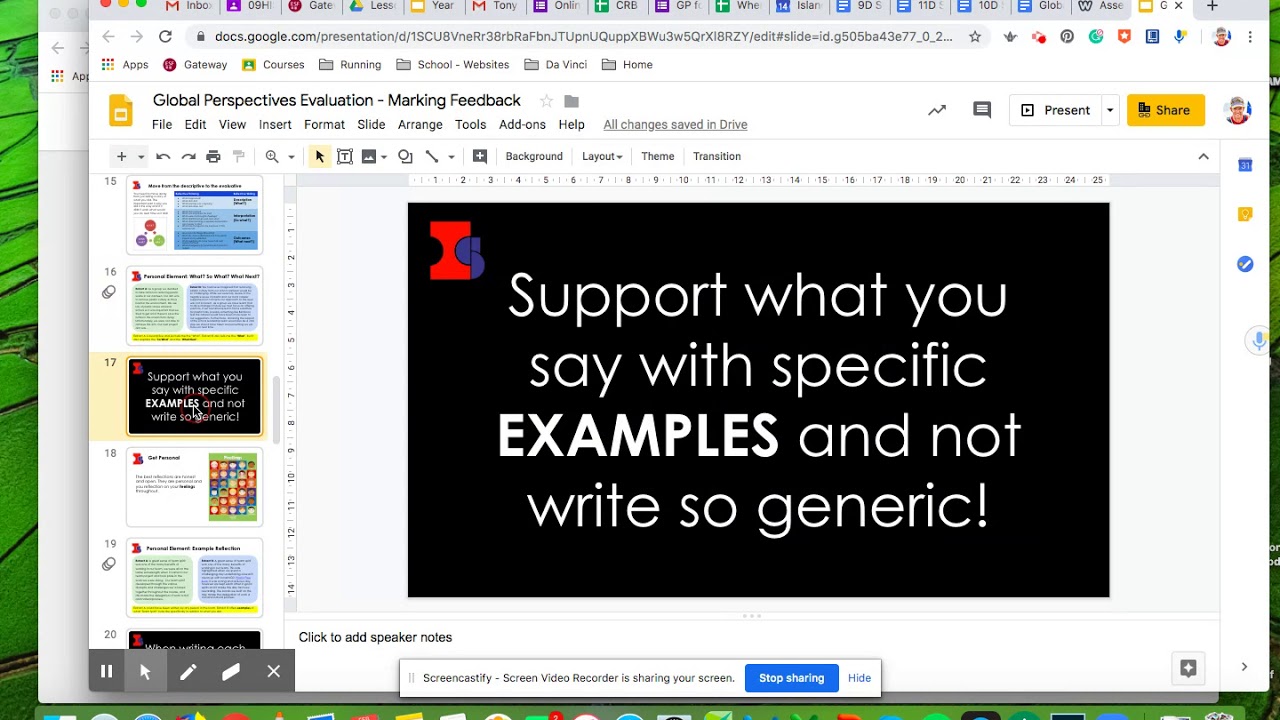Click 'All changes saved in Drive' link
1280x720 pixels.
coord(675,124)
